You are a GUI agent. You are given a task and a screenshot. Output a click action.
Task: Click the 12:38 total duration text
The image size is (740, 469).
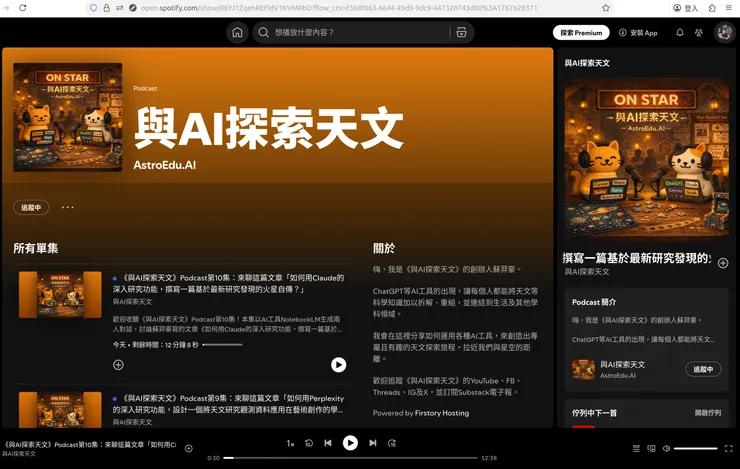[x=489, y=458]
